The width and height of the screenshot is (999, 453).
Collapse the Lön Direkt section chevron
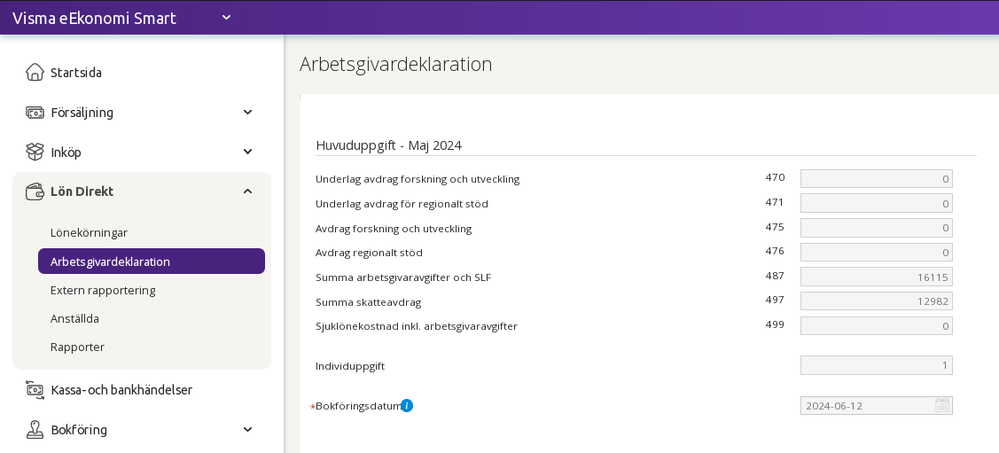coord(248,191)
